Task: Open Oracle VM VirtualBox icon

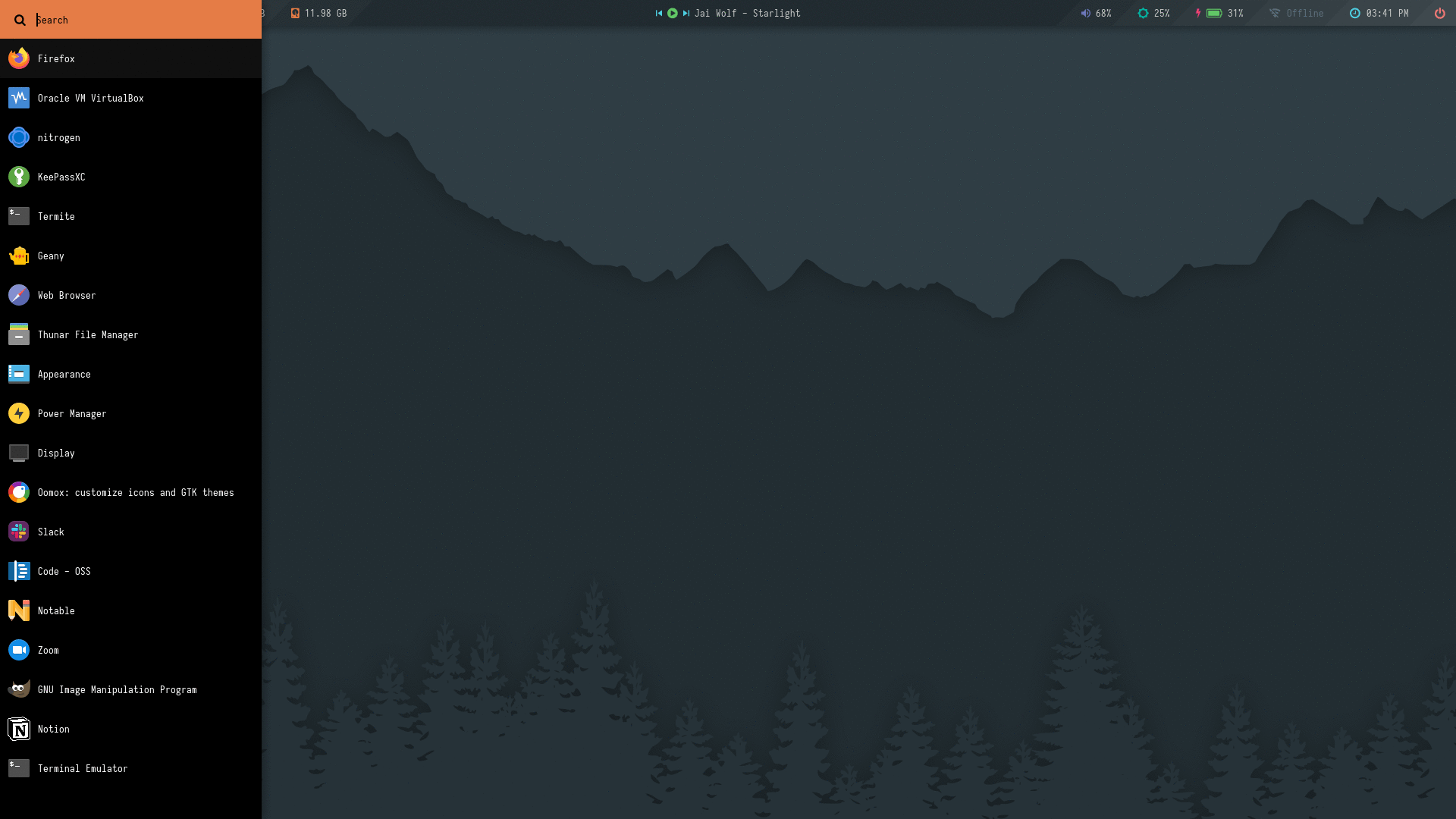Action: (x=19, y=98)
